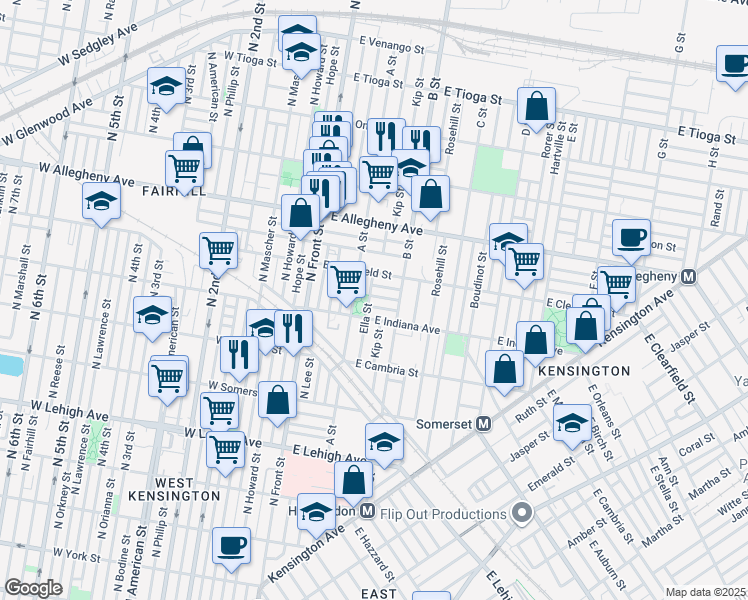Click the front shopping bag marker near E Clearfield and Kensington Ave
This screenshot has height=600, width=748.
point(585,327)
